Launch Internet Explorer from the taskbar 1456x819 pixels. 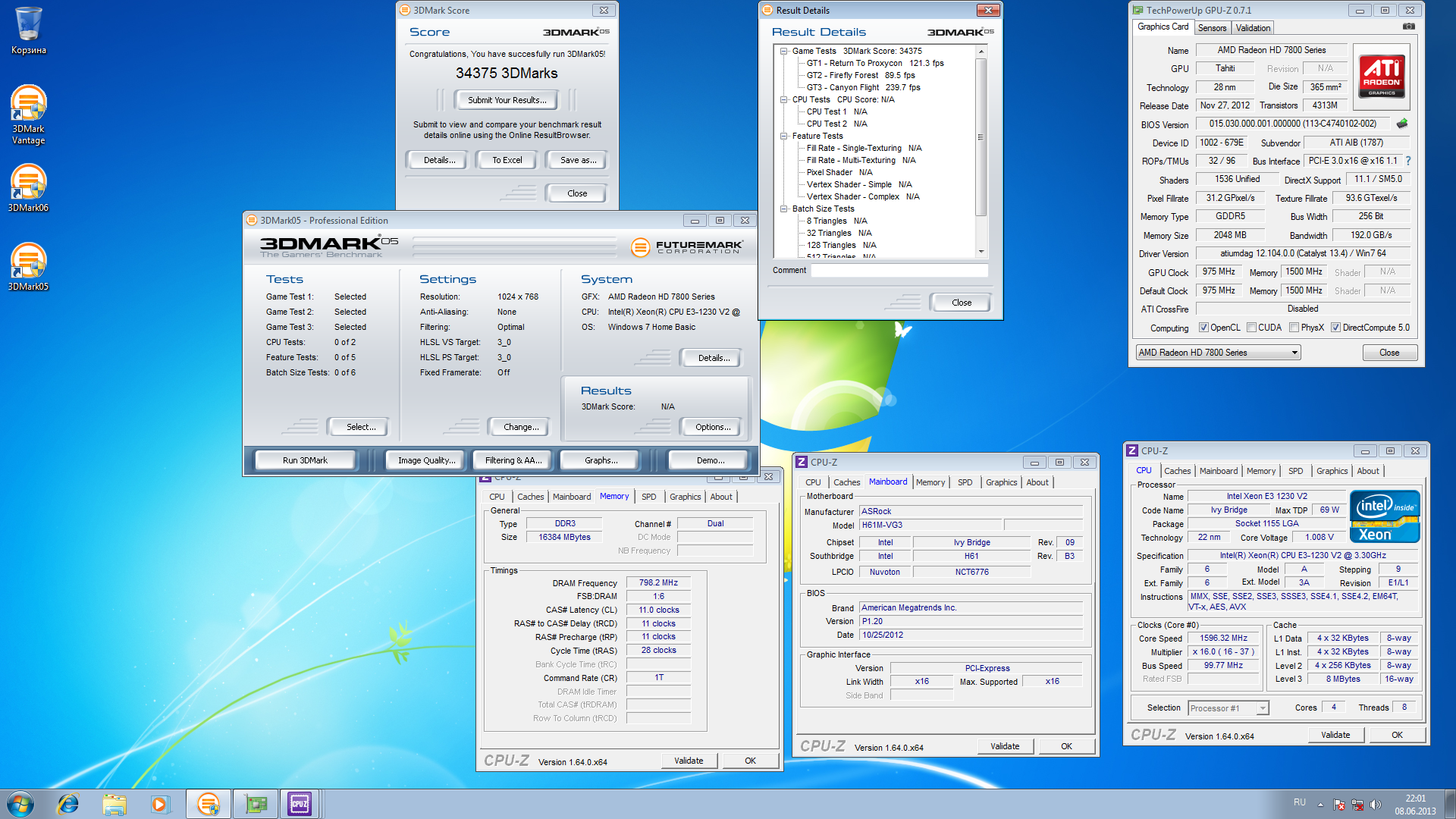[68, 804]
